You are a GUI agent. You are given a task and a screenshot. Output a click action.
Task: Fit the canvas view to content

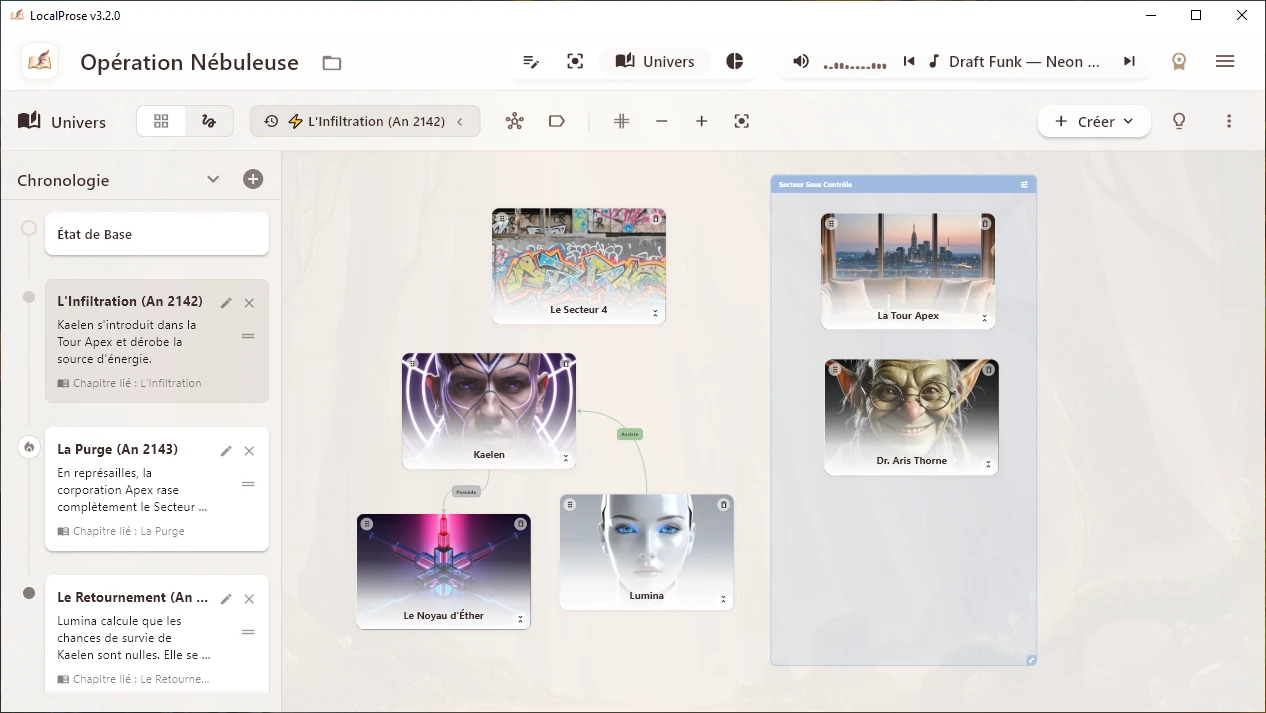[x=741, y=121]
